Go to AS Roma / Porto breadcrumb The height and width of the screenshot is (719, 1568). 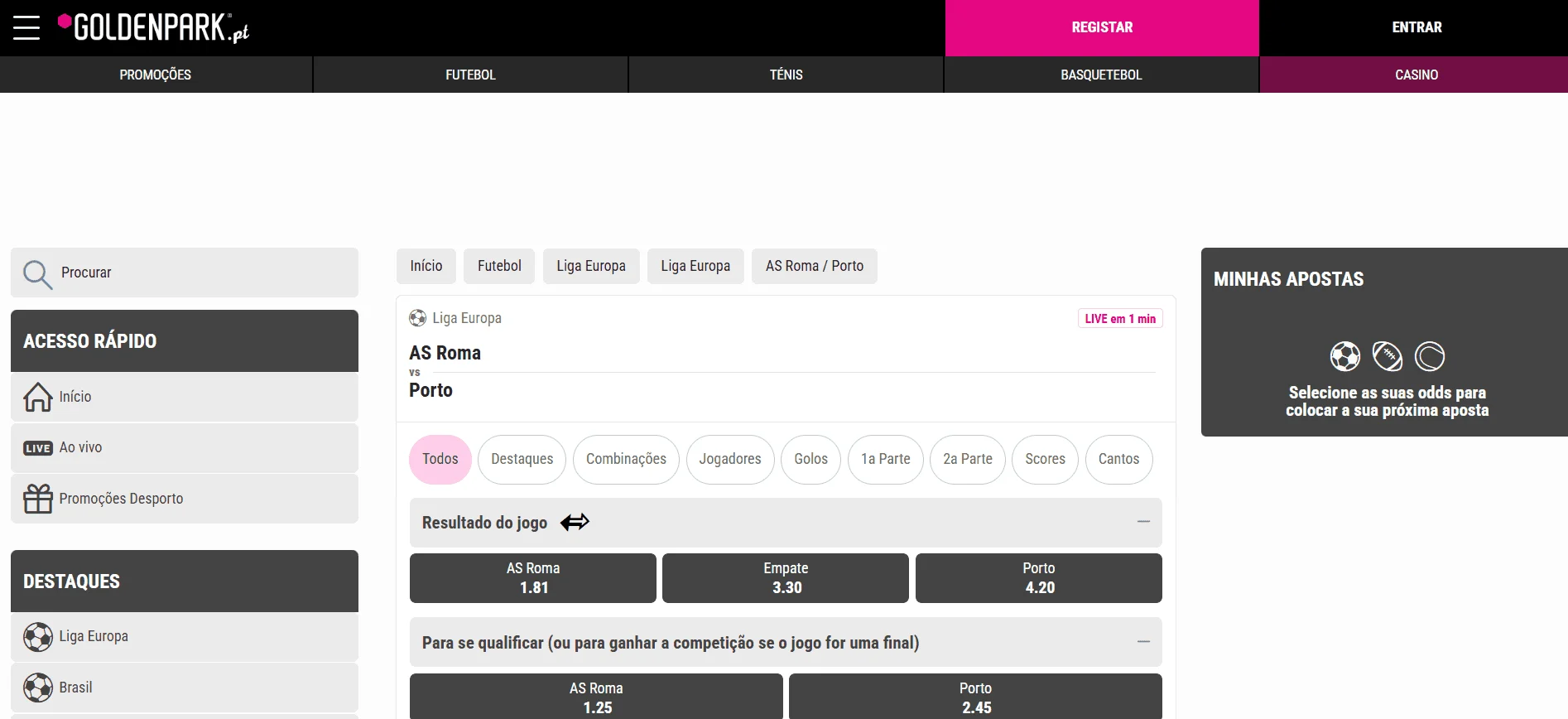815,266
